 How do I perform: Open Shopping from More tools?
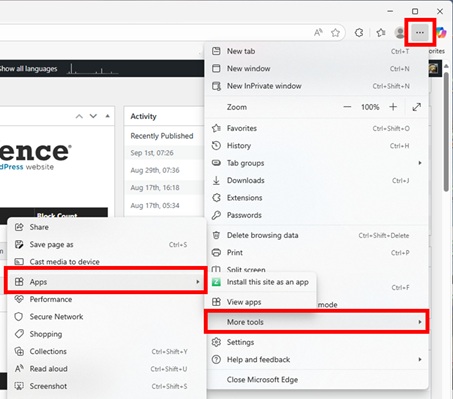click(x=106, y=334)
